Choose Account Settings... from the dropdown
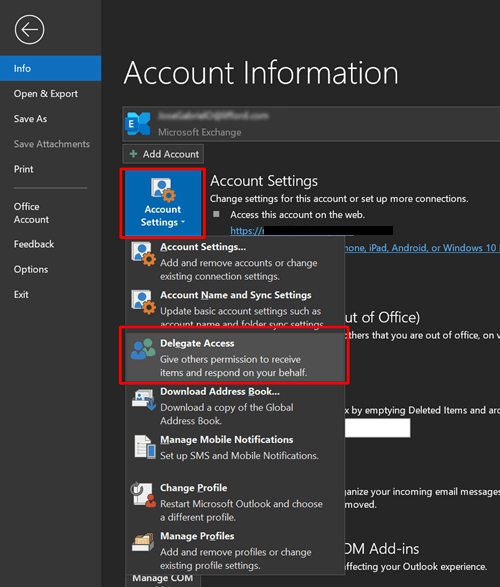The image size is (500, 587). click(235, 261)
